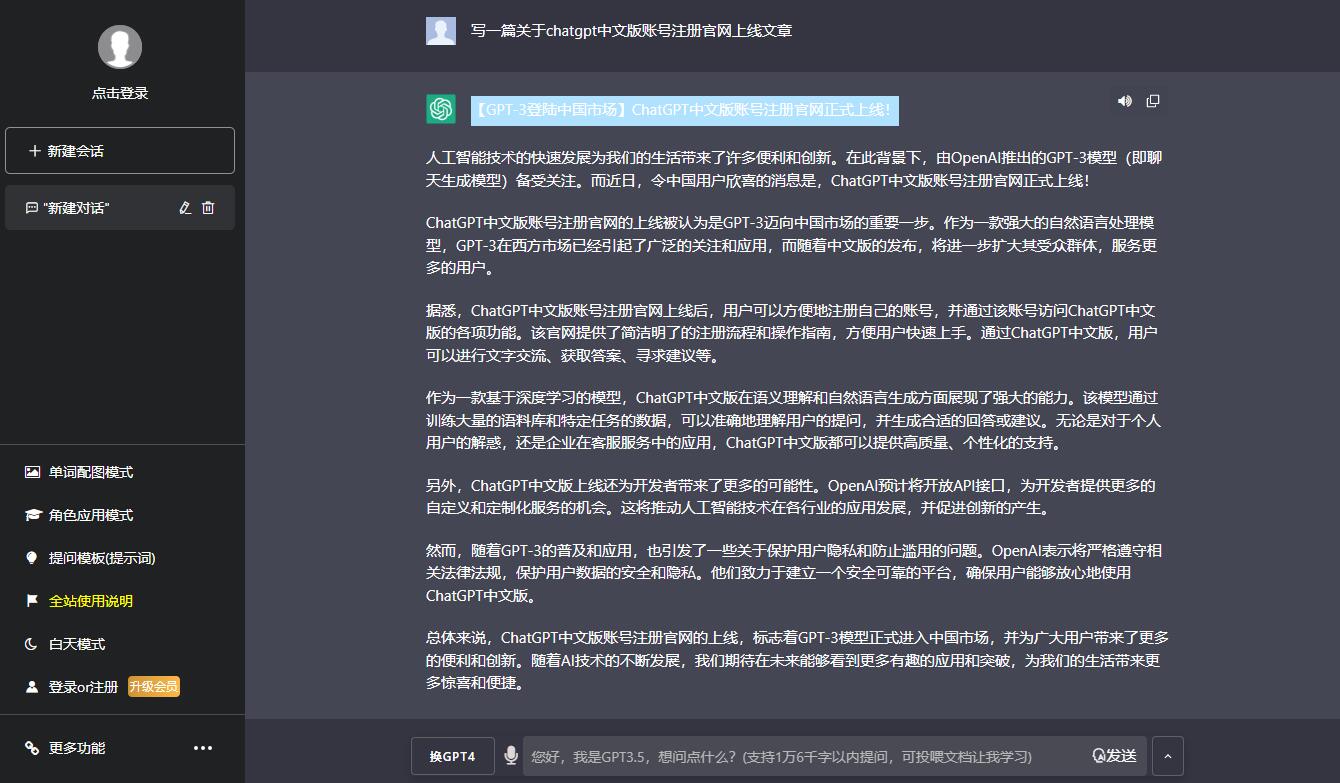Edit the 新建对话 conversation name

click(x=184, y=208)
